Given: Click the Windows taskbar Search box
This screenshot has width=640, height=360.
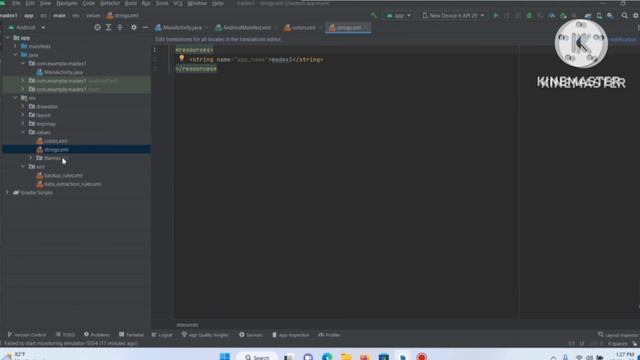Looking at the screenshot, I should (258, 357).
